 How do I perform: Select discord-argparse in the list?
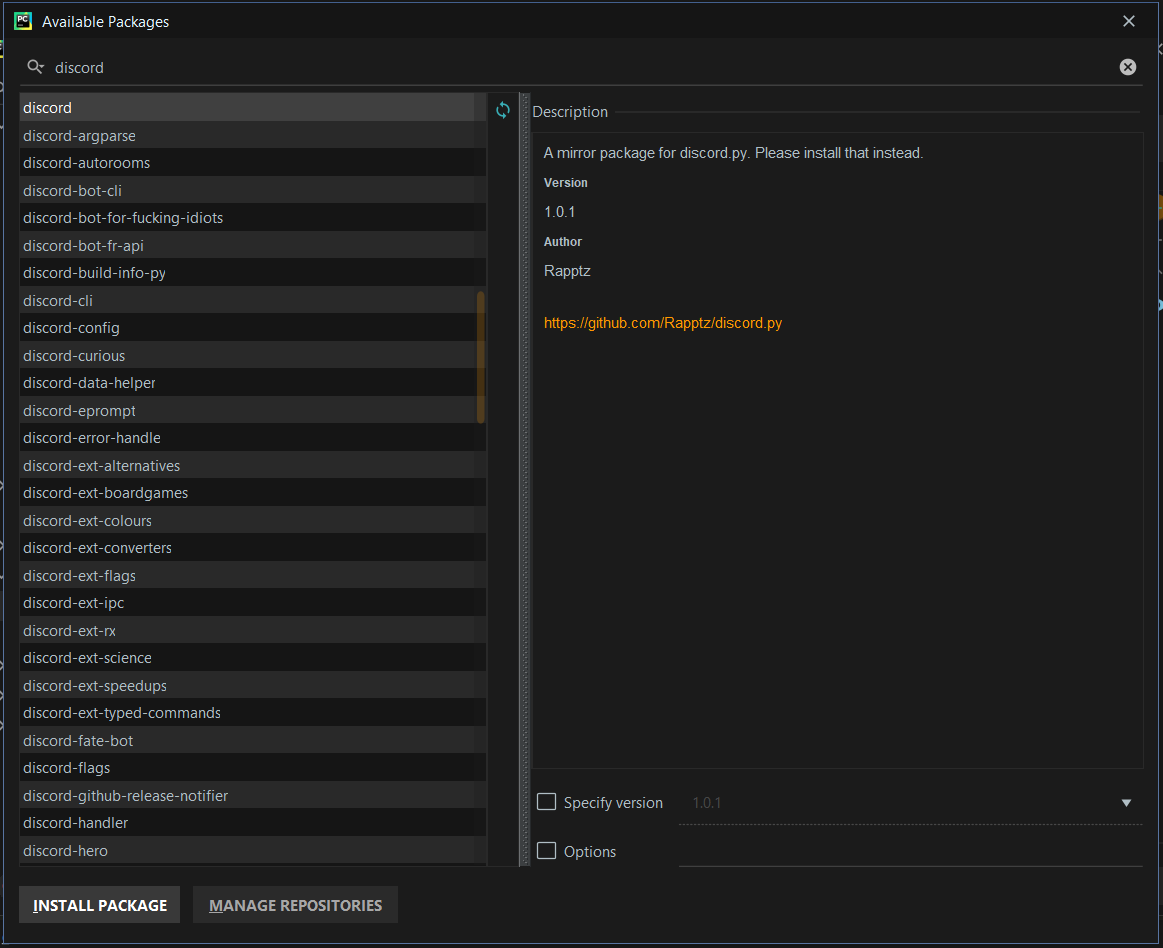(252, 136)
